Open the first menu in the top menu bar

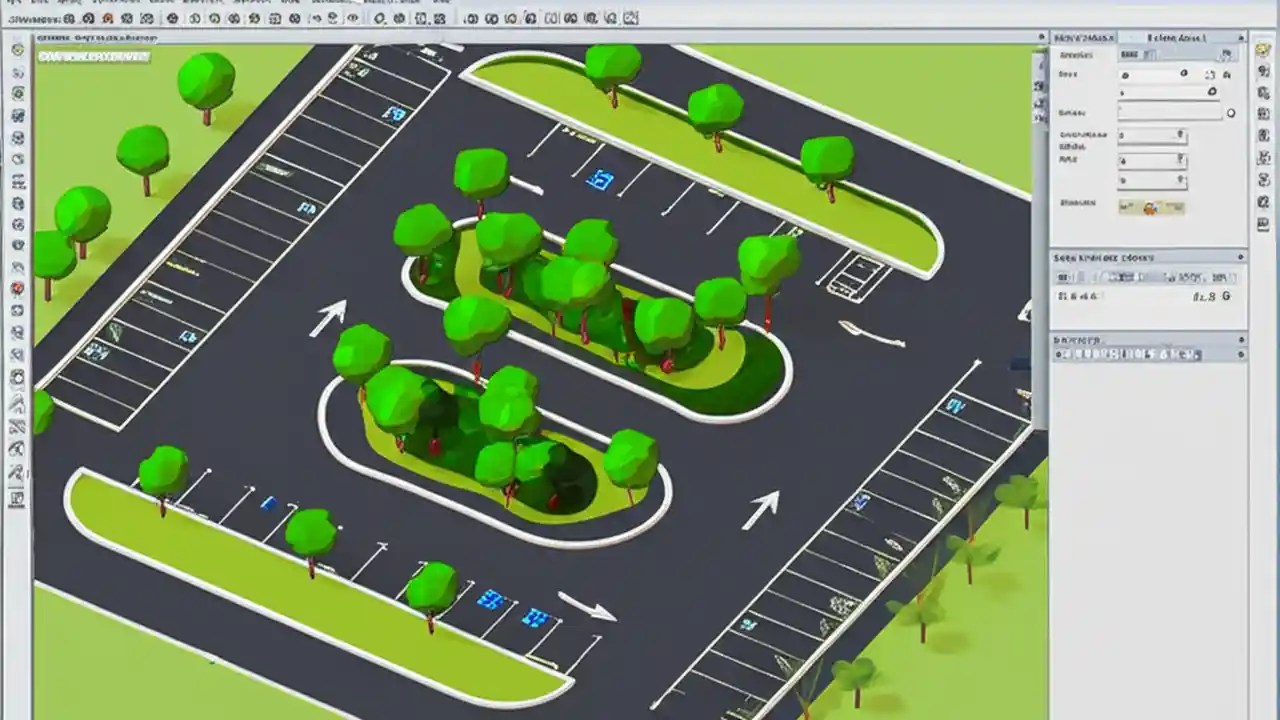pyautogui.click(x=14, y=4)
